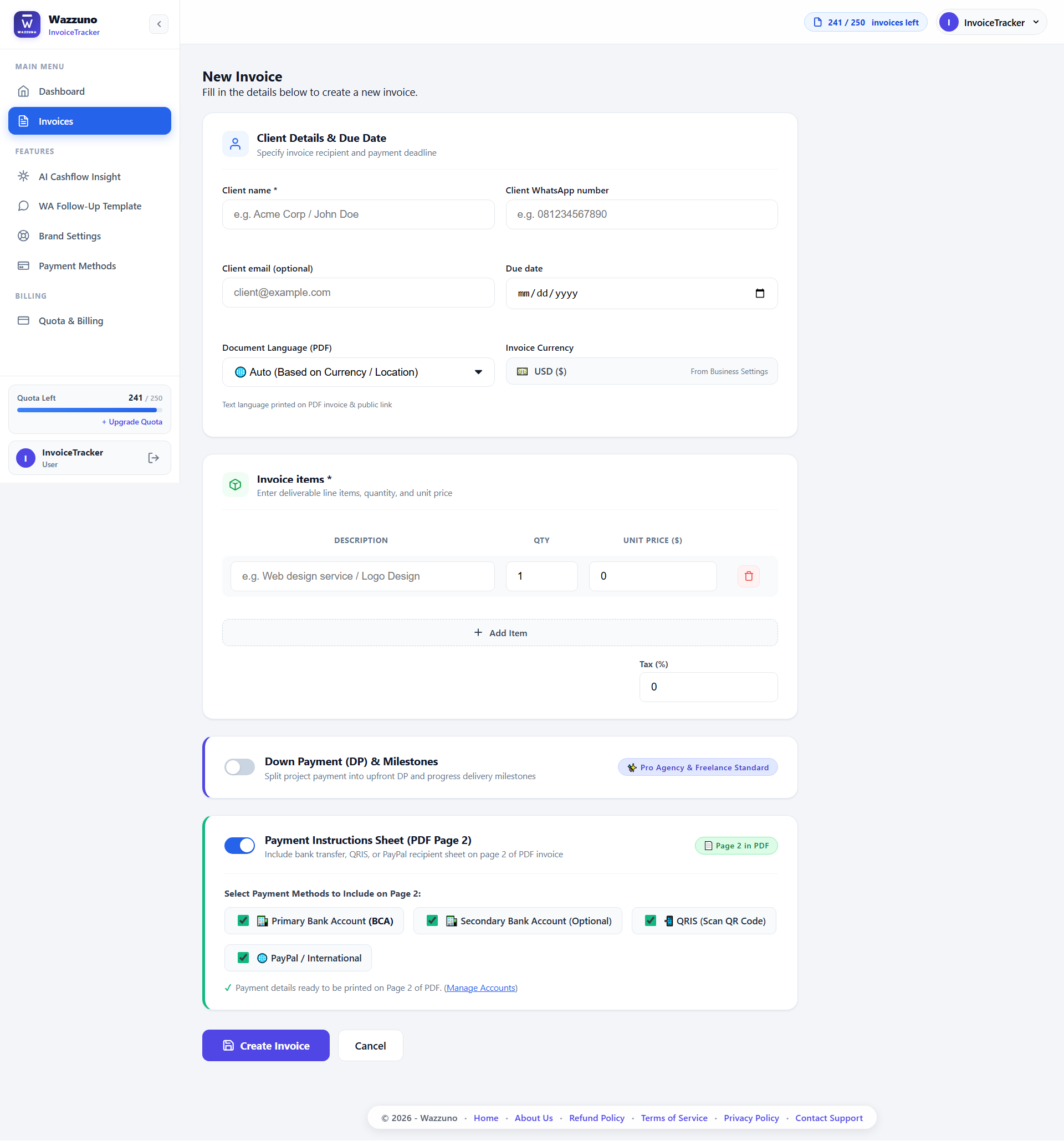The width and height of the screenshot is (1064, 1141).
Task: Uncheck QRIS (Scan QR Code) checkbox
Action: click(x=651, y=920)
